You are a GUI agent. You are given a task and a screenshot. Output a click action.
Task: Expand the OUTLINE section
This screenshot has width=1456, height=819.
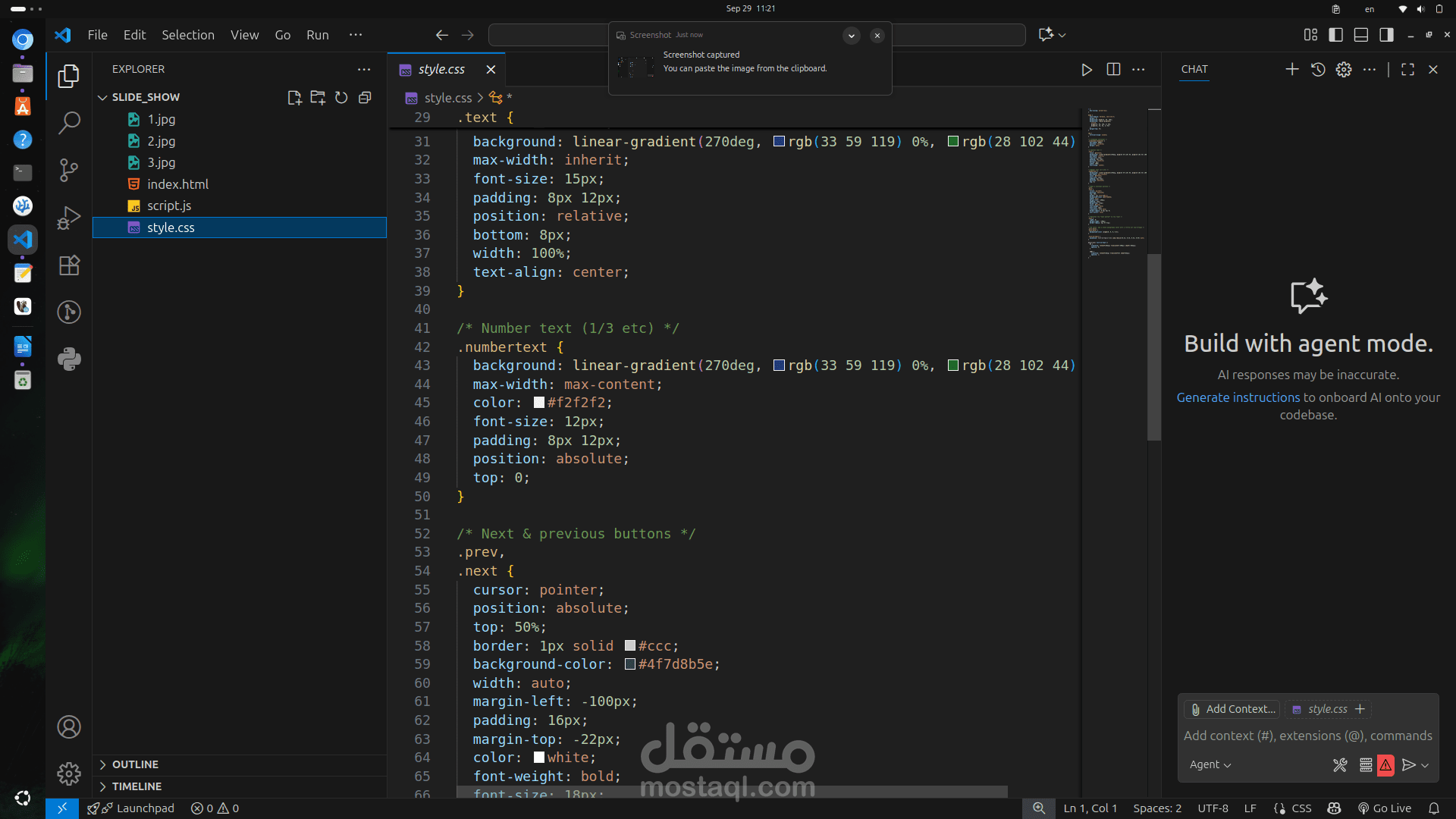135,764
